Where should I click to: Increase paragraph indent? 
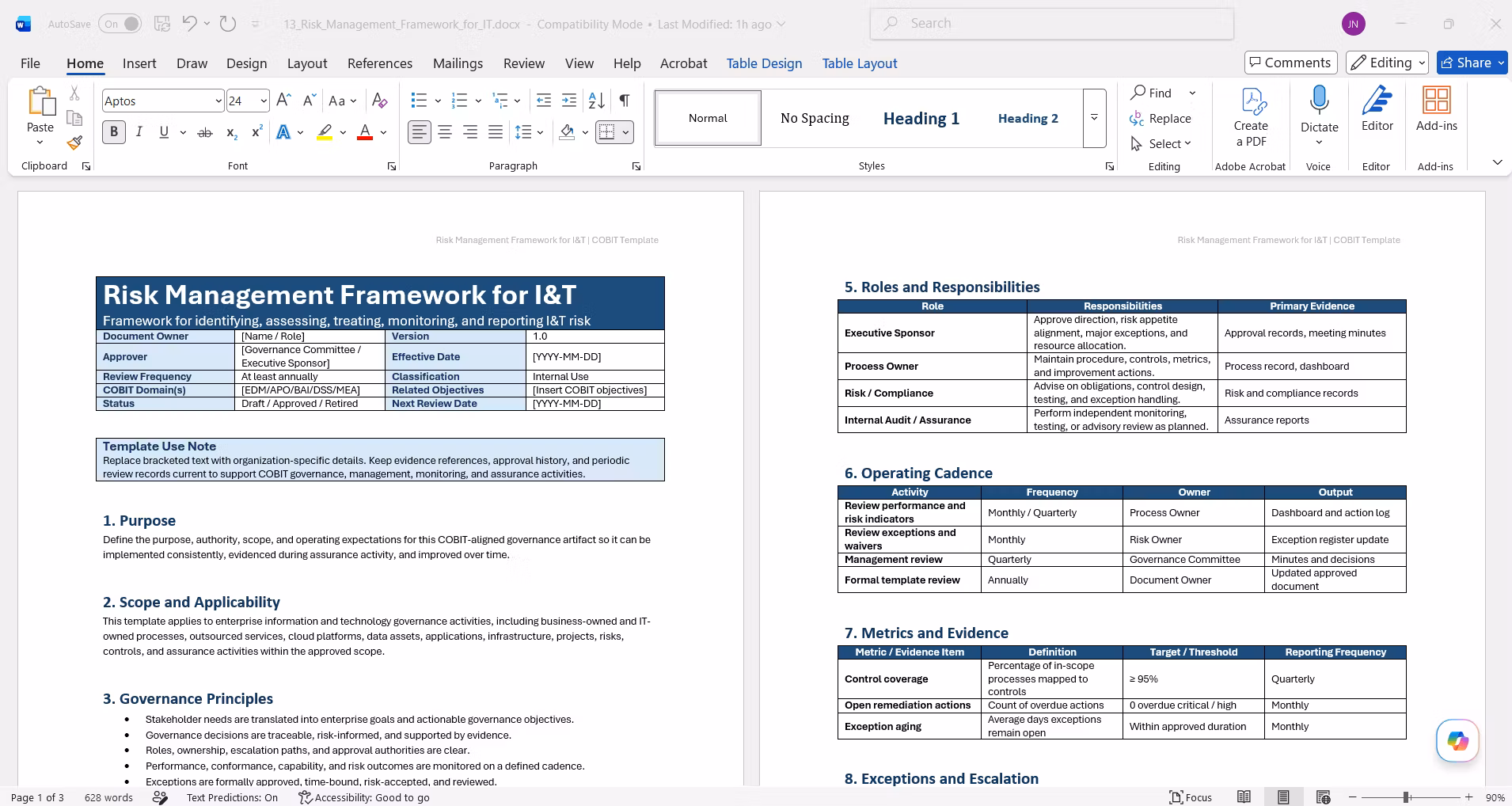(x=569, y=101)
